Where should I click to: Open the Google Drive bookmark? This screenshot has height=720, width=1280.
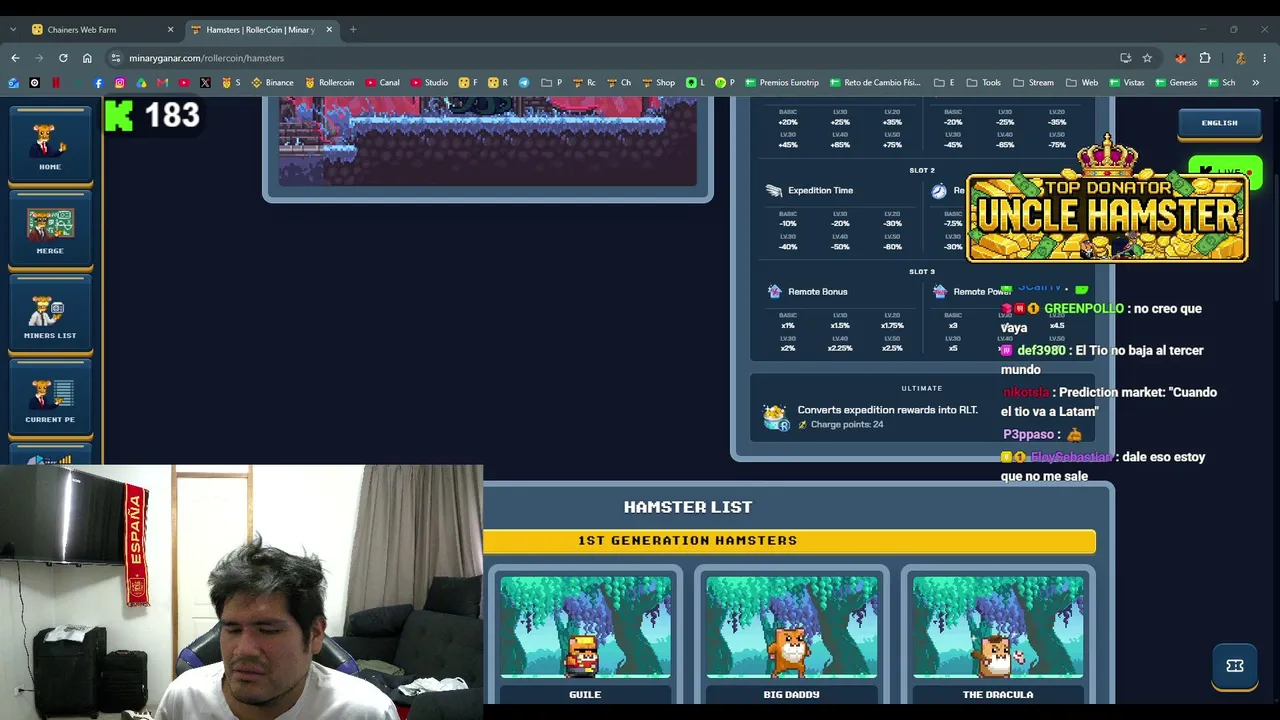pyautogui.click(x=141, y=82)
